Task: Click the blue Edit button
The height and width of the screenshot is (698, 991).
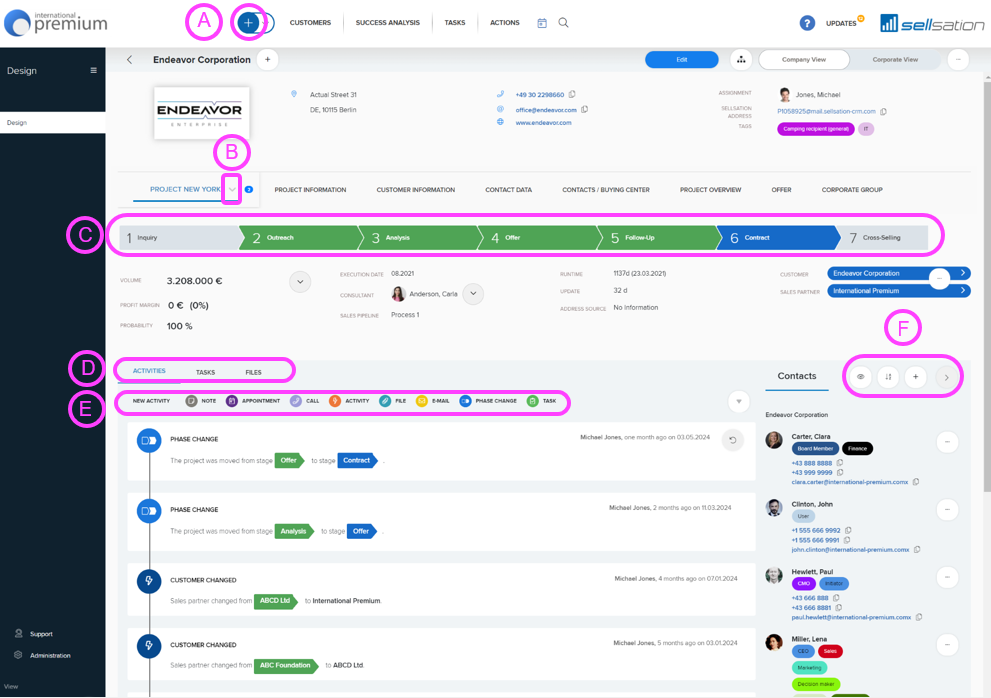Action: 681,59
